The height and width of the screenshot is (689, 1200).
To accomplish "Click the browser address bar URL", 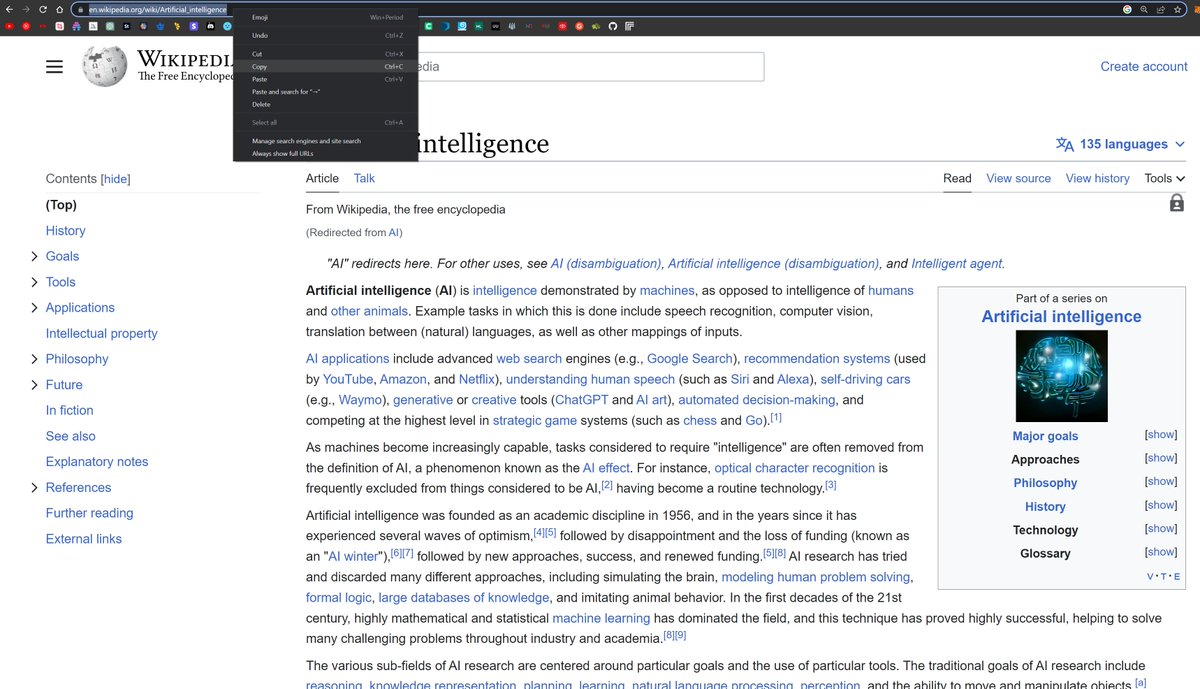I will (x=158, y=9).
